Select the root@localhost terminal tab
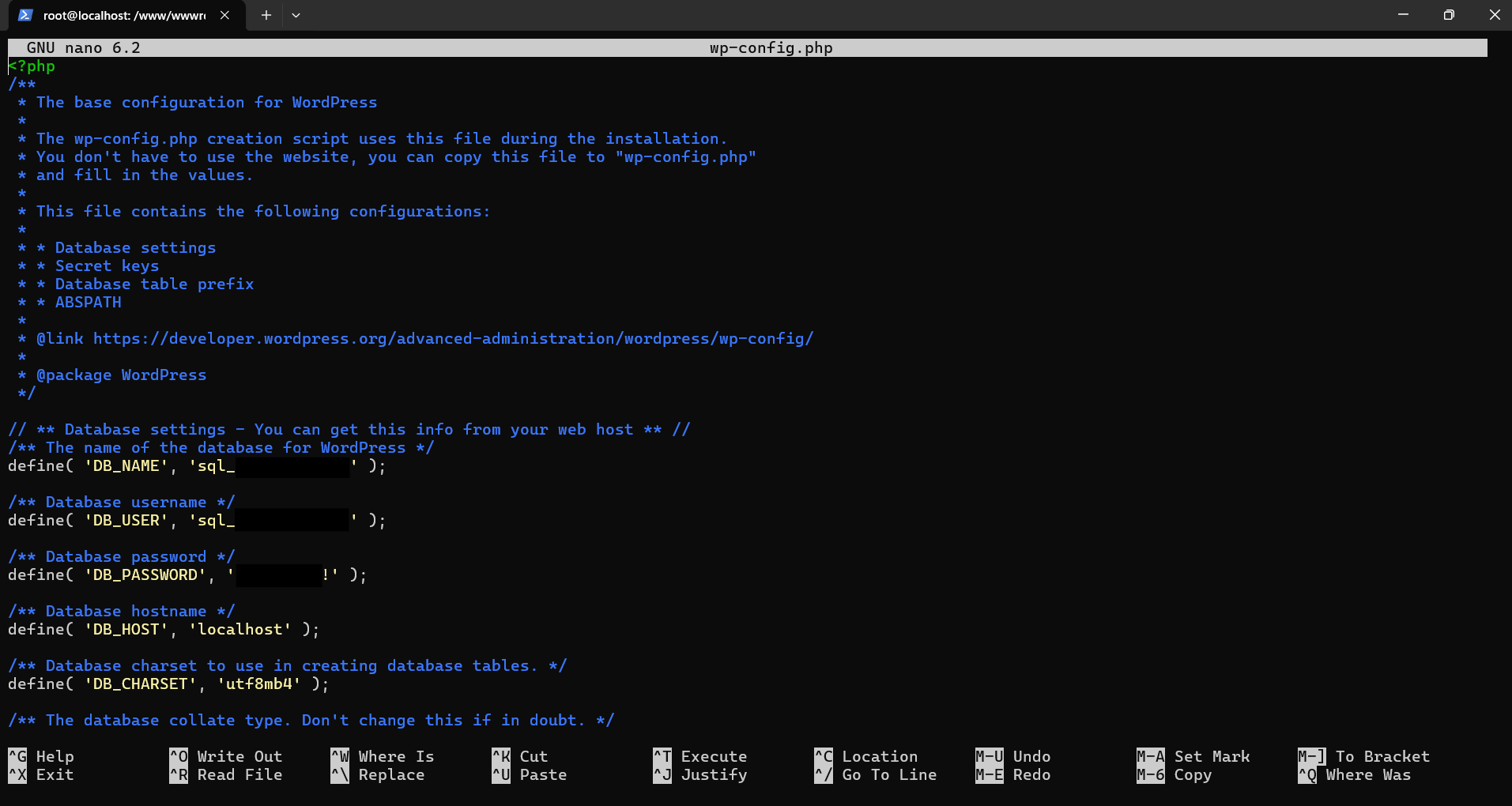 click(123, 15)
